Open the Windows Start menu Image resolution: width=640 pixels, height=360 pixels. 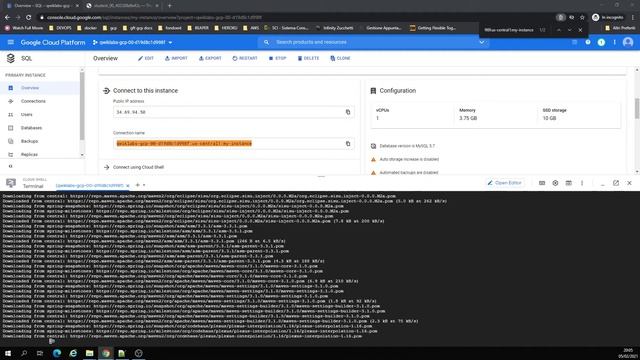pos(7,353)
